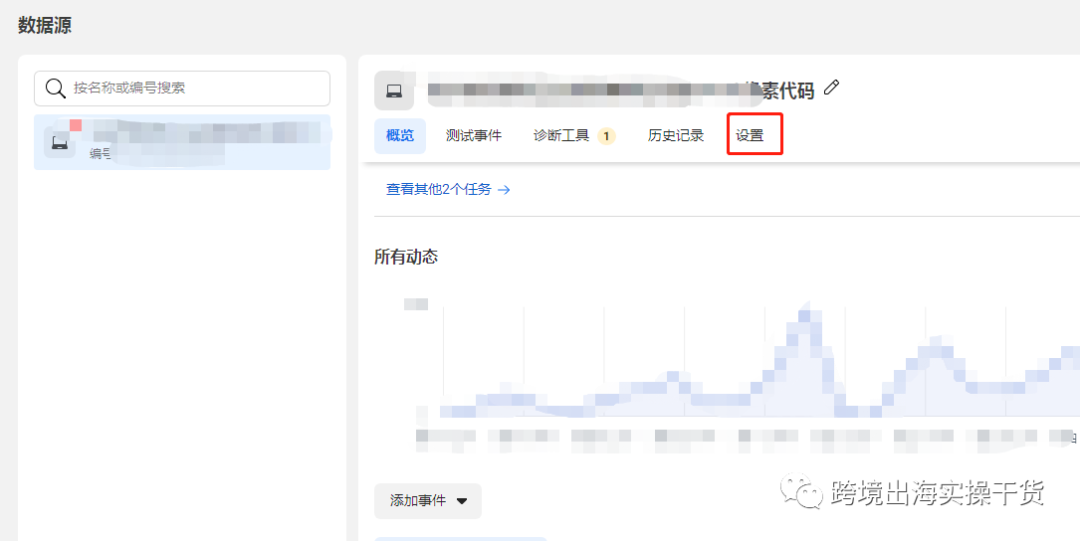The image size is (1080, 541).
Task: Click the pixel header laptop icon
Action: (x=394, y=90)
